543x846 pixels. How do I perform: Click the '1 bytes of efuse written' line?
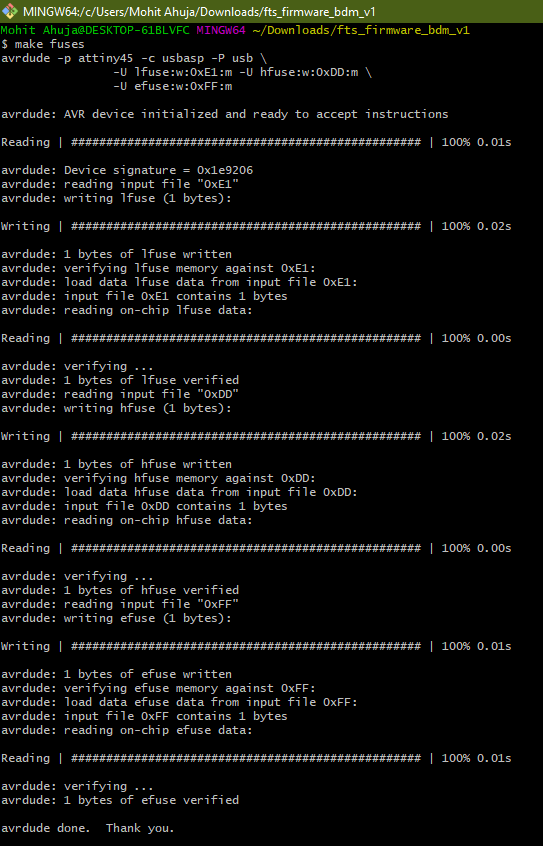pyautogui.click(x=117, y=674)
